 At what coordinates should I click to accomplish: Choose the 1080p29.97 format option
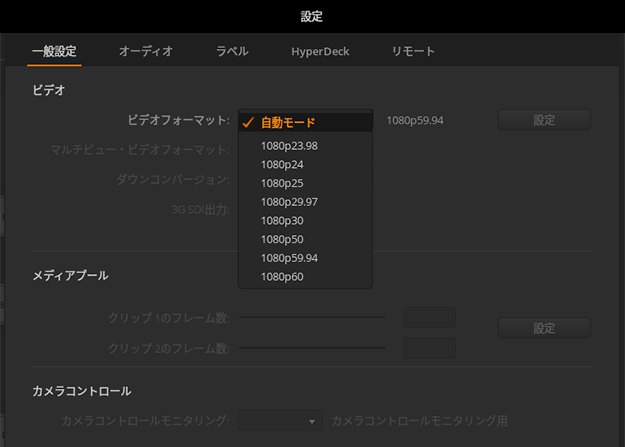289,202
